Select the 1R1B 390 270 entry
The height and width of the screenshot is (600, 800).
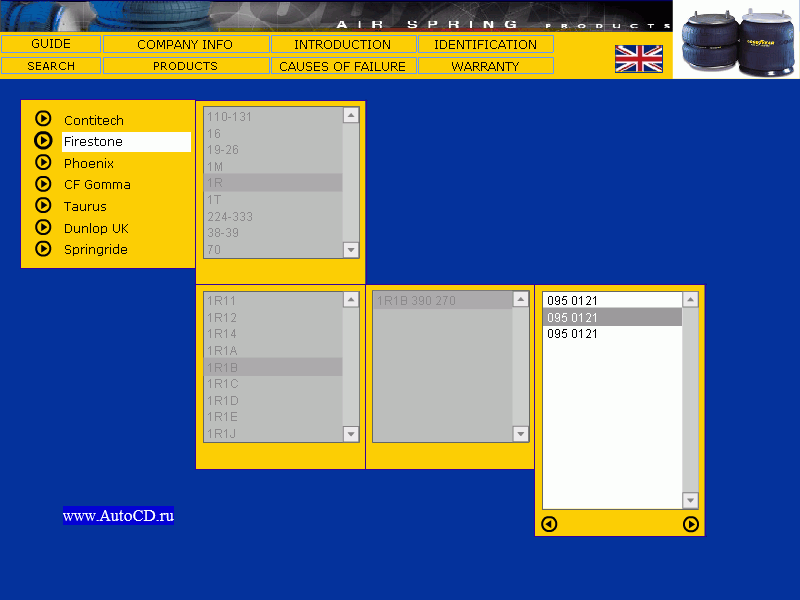click(x=443, y=301)
